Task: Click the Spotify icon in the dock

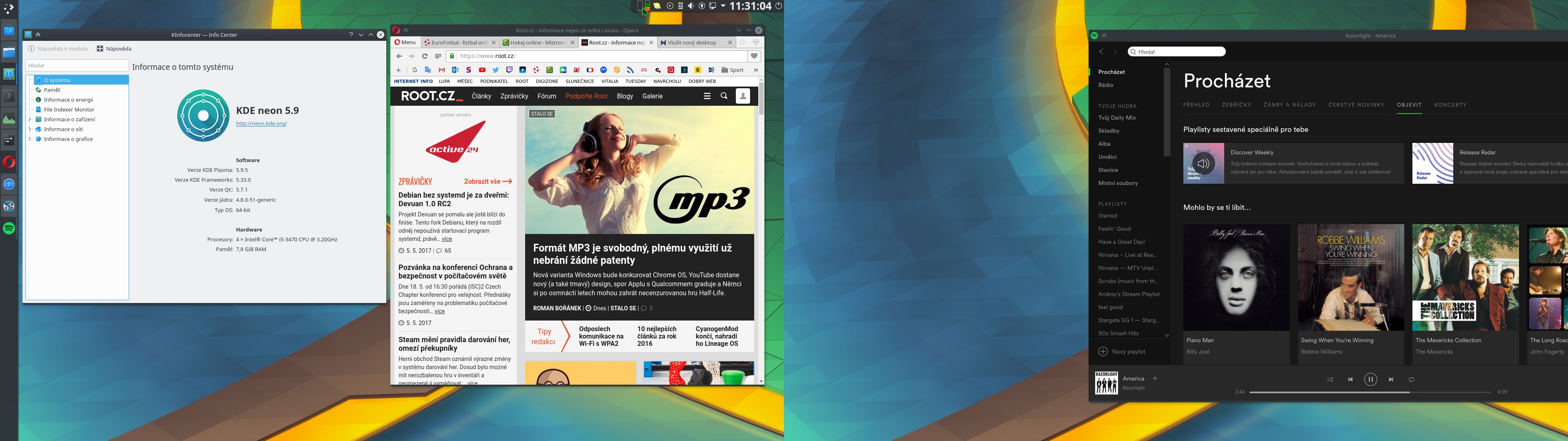Action: 9,228
